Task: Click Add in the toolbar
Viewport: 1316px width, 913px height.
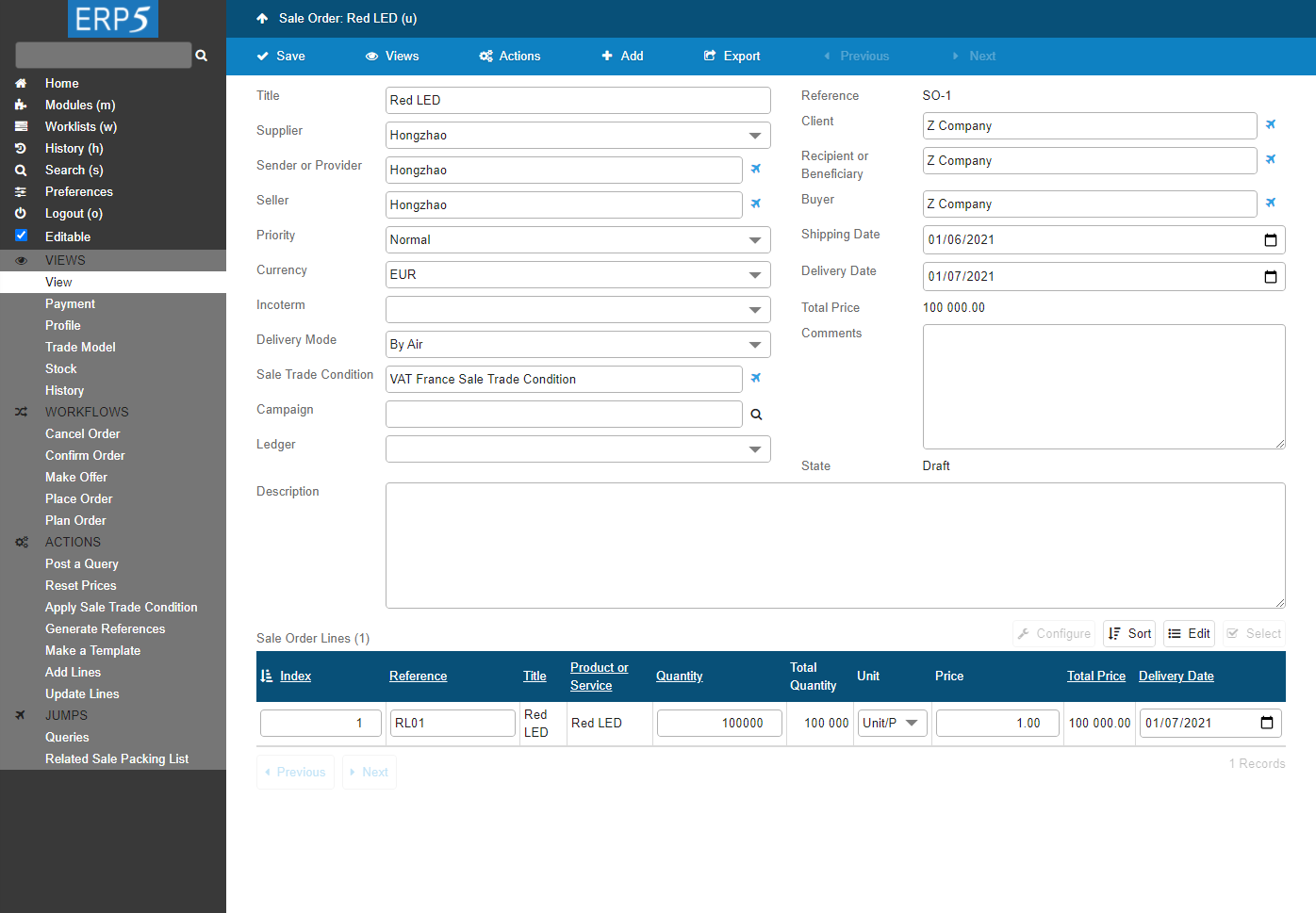Action: (x=622, y=56)
